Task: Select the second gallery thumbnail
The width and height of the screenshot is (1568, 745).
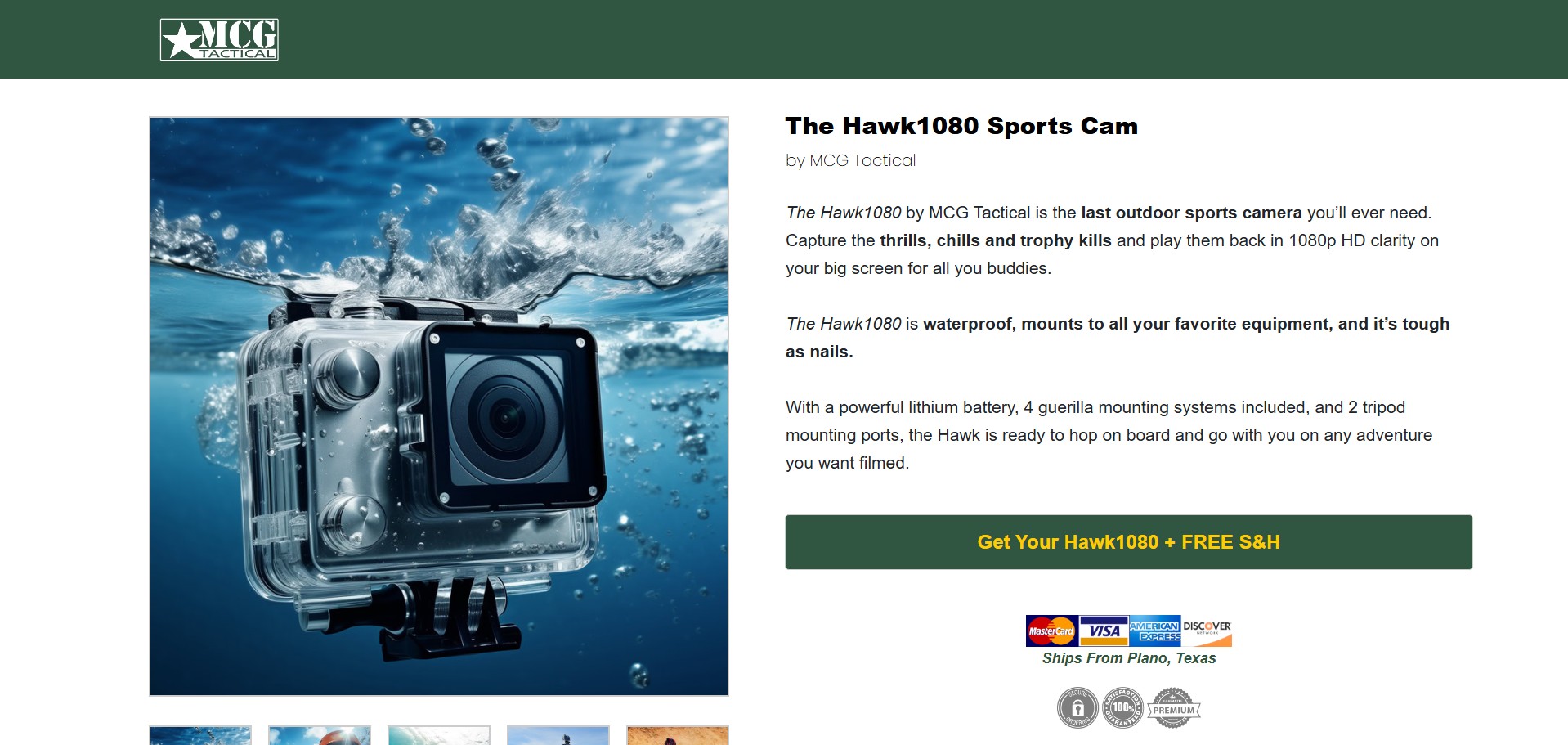Action: tap(320, 735)
